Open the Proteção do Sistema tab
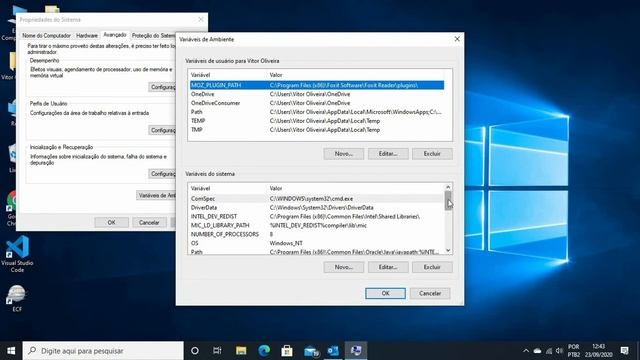 pos(153,36)
